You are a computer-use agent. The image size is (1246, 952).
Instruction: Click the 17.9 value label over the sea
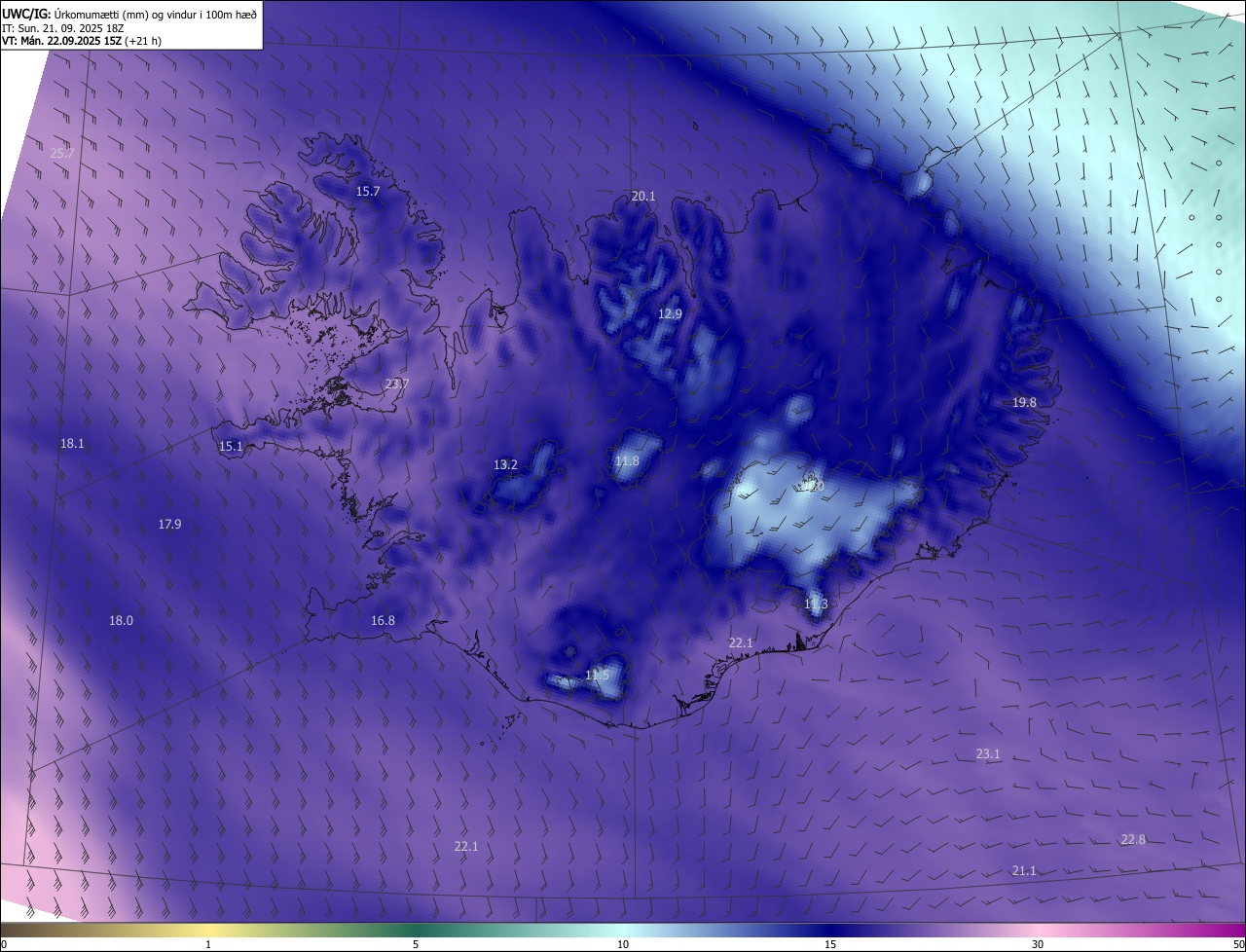169,525
